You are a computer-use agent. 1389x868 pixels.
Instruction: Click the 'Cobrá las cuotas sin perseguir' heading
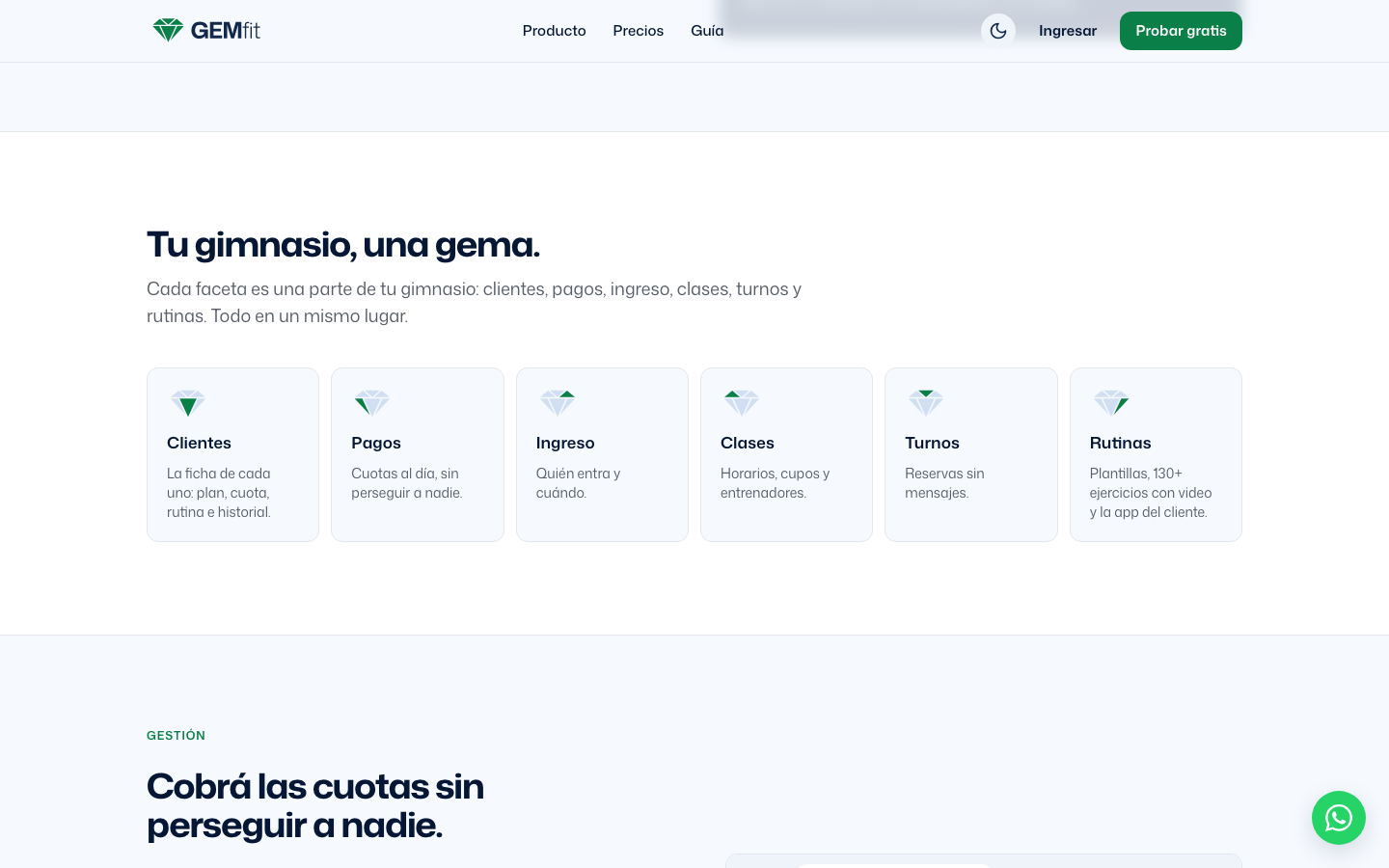click(315, 805)
